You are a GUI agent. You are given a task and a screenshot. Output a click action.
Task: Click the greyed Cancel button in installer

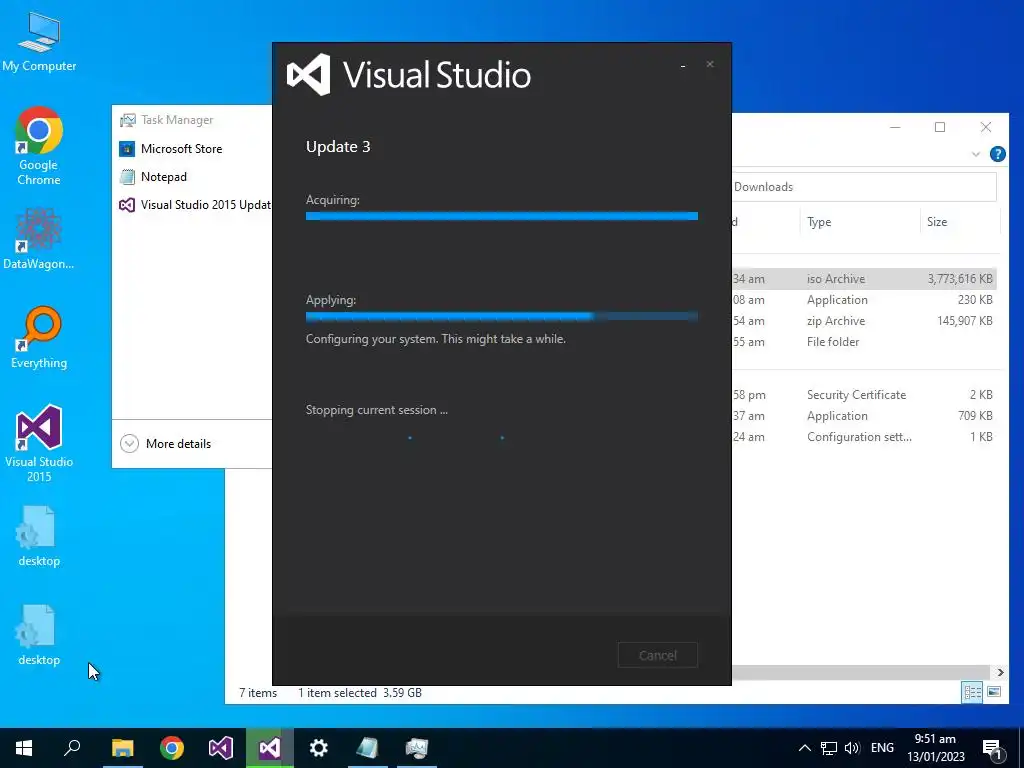658,655
